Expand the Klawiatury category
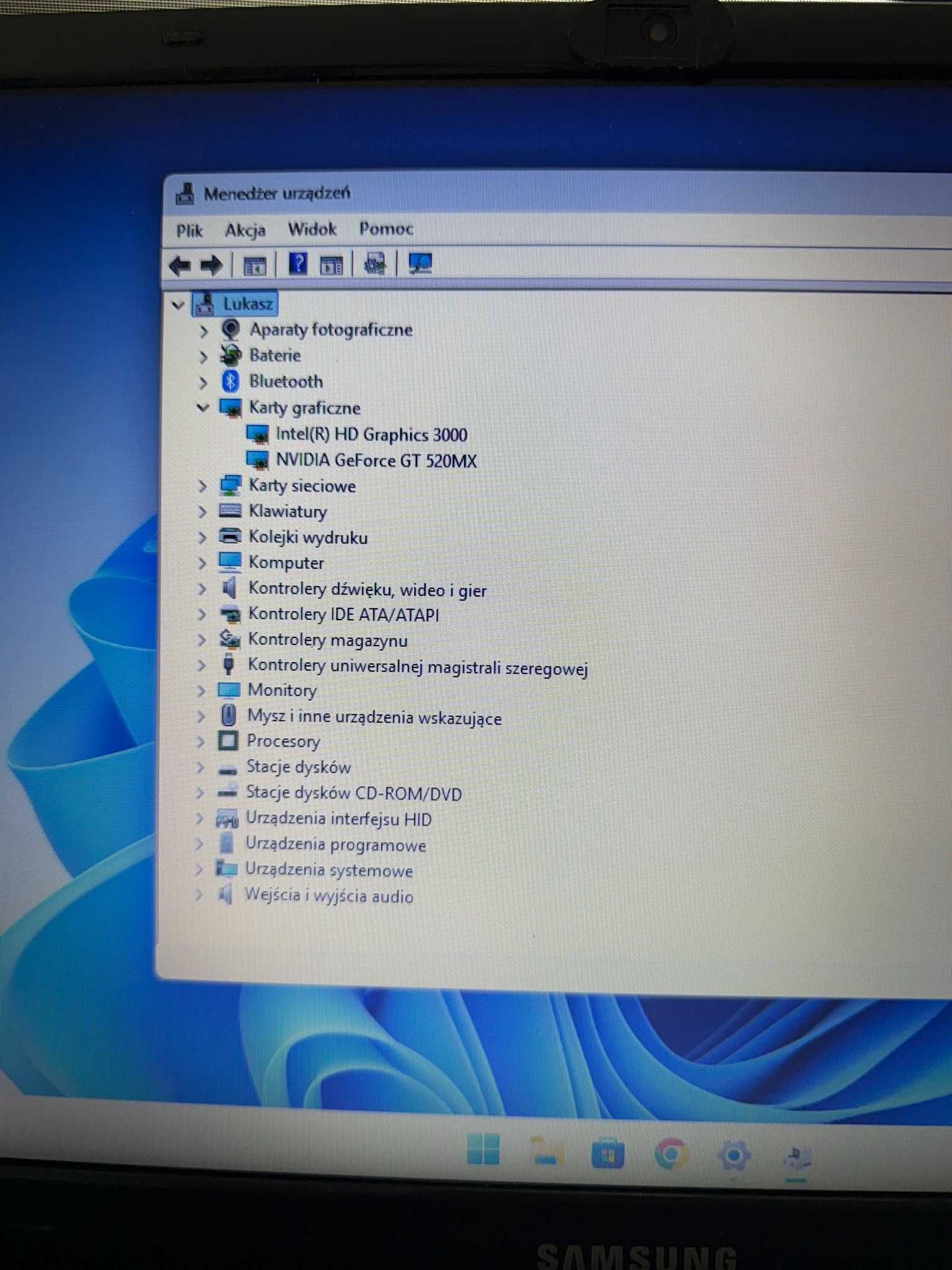 (202, 512)
